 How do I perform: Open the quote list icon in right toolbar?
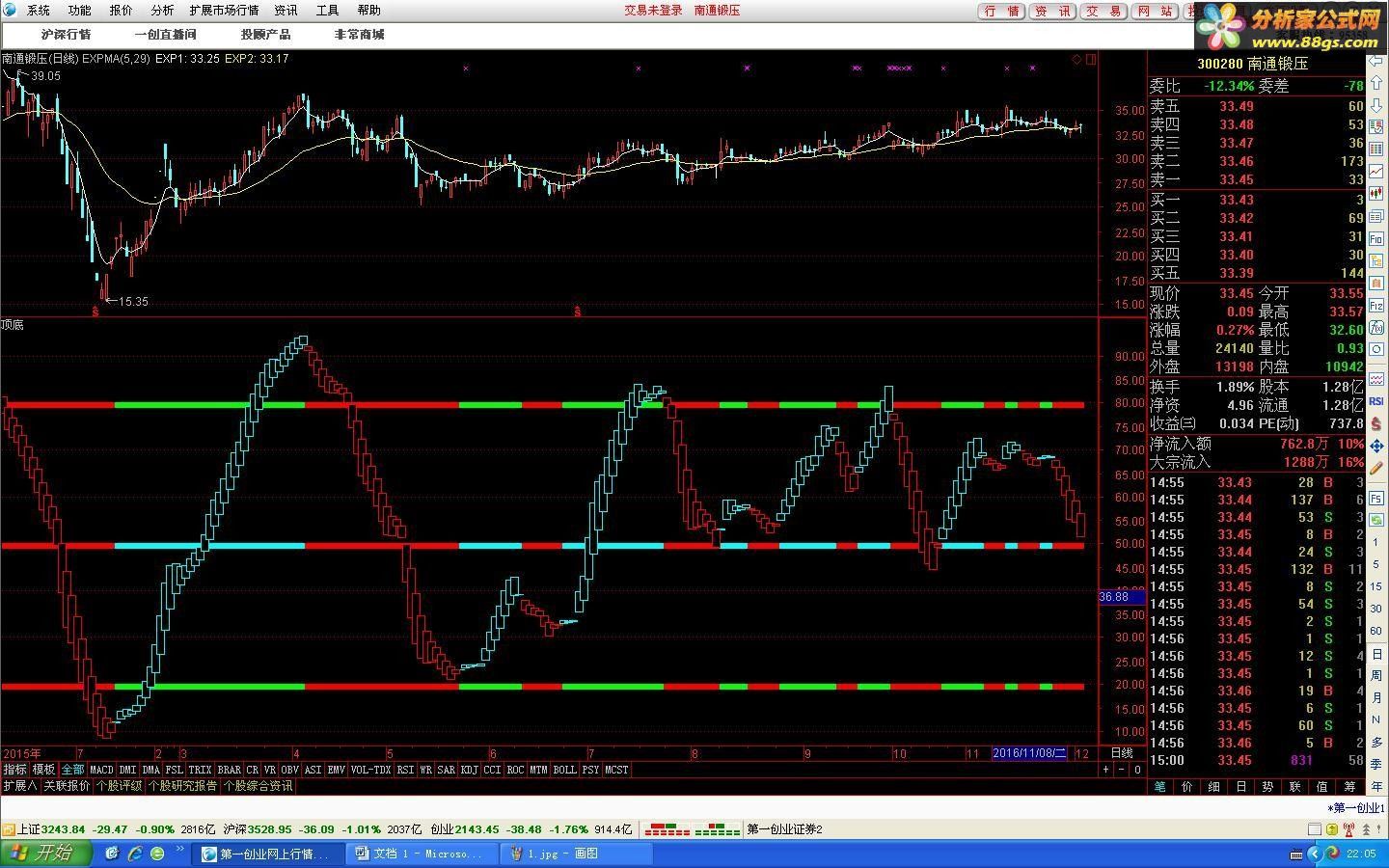pos(1376,127)
